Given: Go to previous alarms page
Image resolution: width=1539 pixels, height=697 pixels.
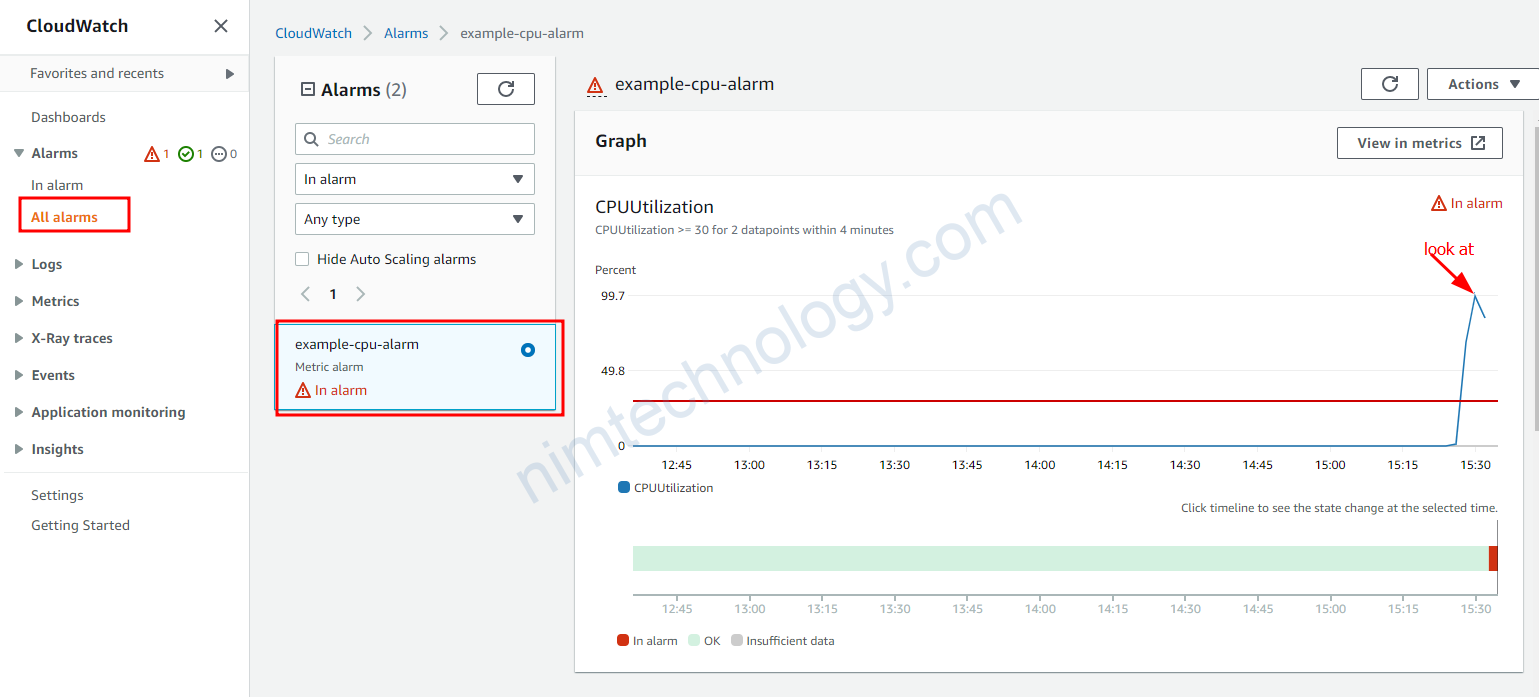Looking at the screenshot, I should (x=306, y=294).
